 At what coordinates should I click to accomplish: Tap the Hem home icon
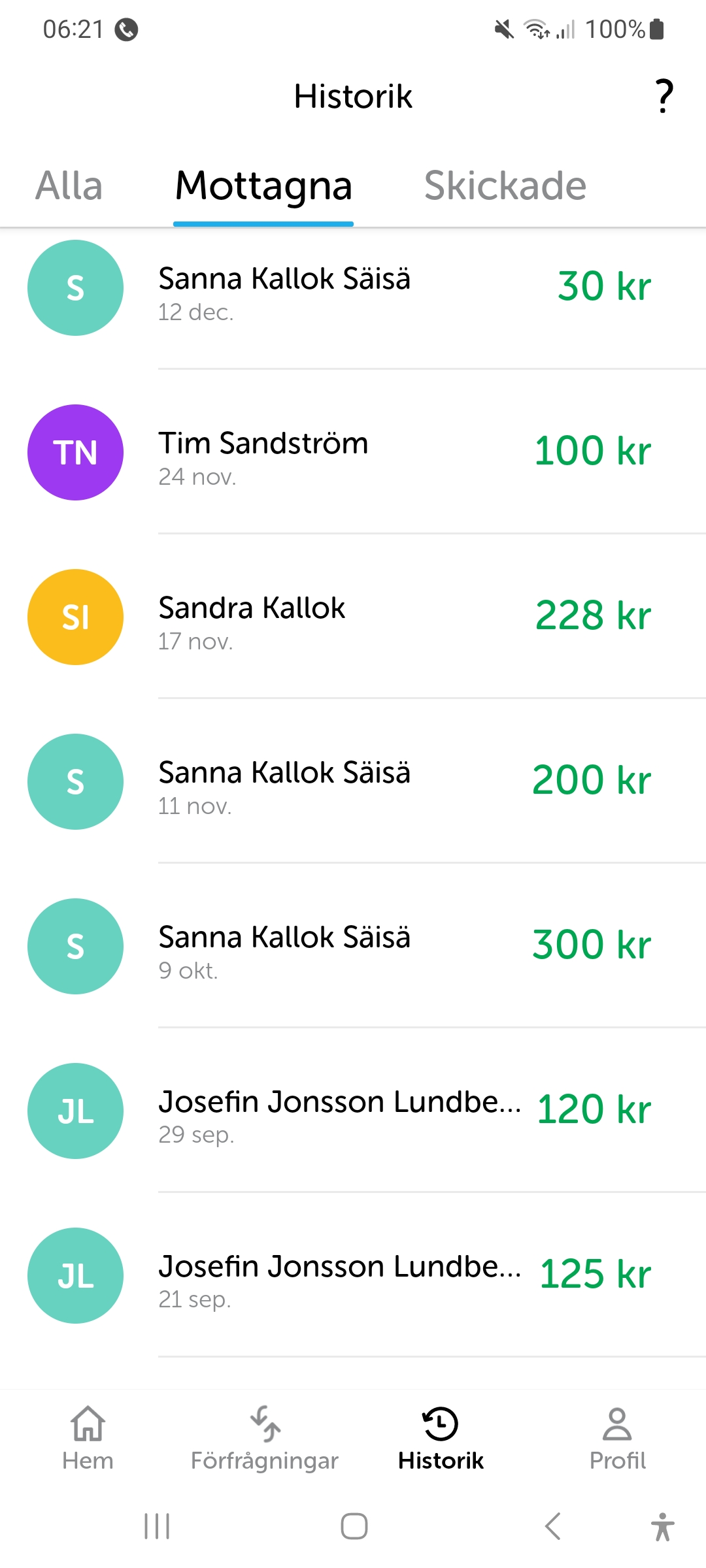88,1424
